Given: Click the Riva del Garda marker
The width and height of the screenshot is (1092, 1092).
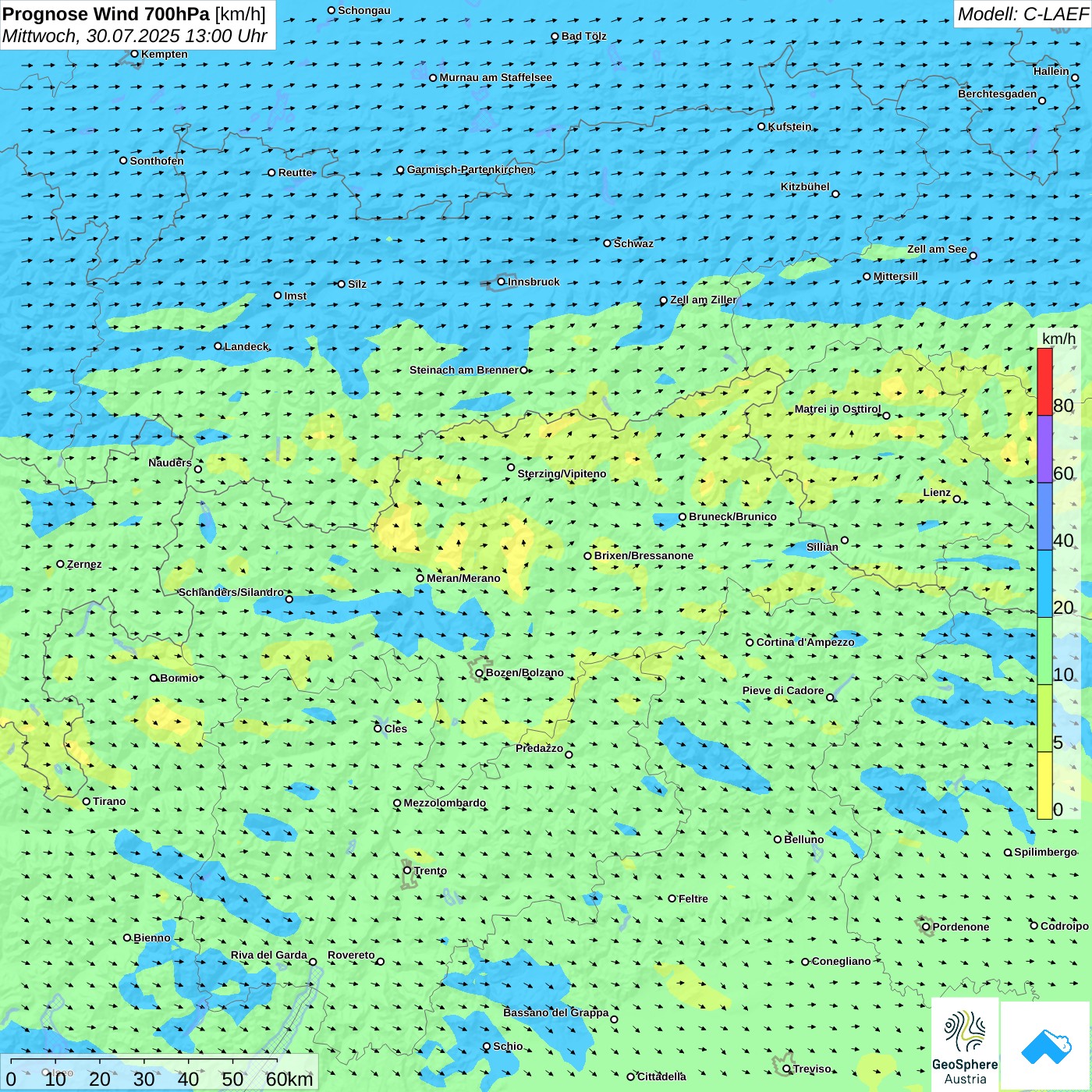Looking at the screenshot, I should pos(313,962).
